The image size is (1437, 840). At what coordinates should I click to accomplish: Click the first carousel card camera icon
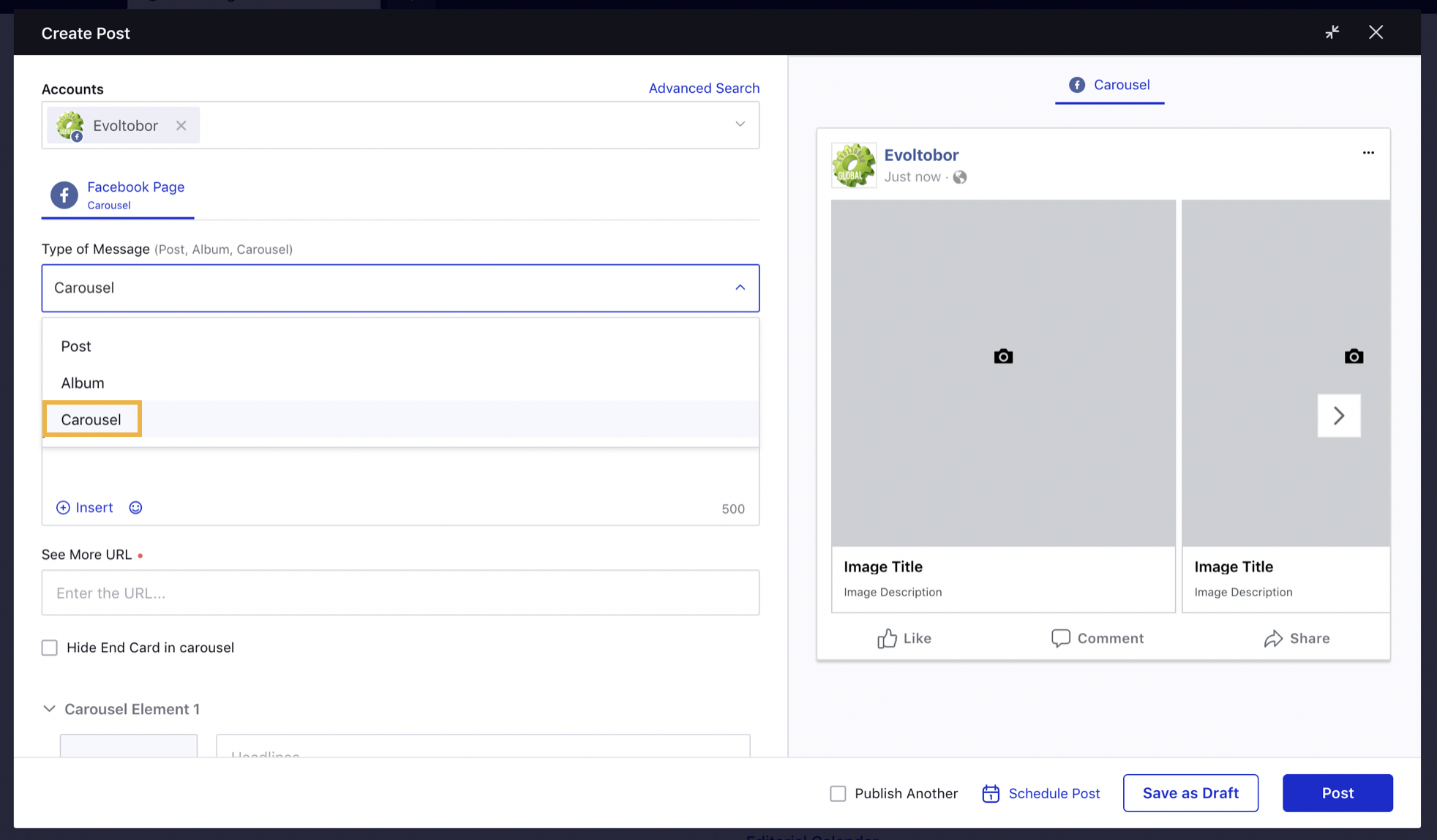1003,356
